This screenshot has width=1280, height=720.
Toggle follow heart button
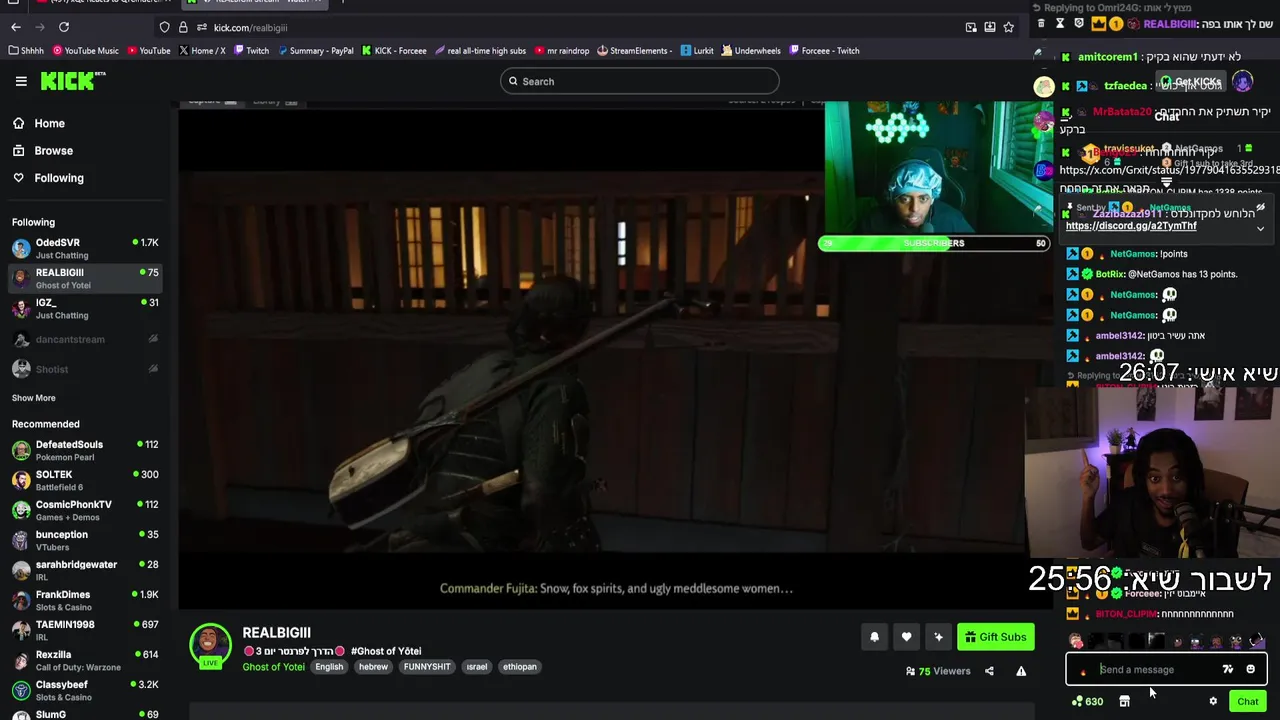[906, 637]
